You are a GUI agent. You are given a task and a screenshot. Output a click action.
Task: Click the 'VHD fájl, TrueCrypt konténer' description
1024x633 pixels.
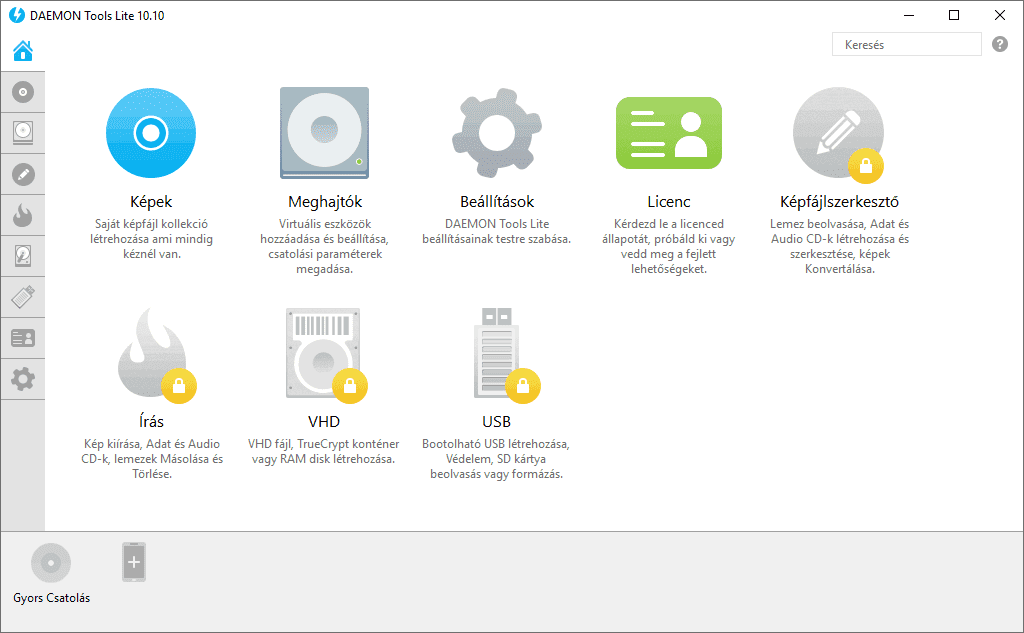pos(323,451)
